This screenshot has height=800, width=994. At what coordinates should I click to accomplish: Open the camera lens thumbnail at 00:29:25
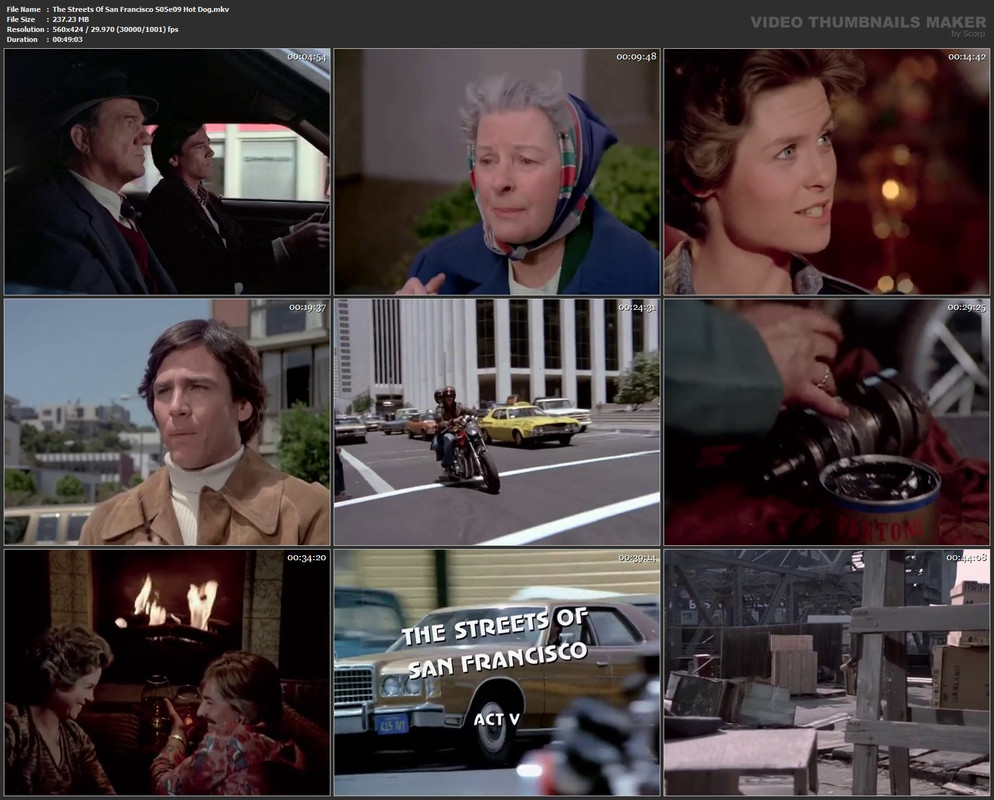coord(827,422)
